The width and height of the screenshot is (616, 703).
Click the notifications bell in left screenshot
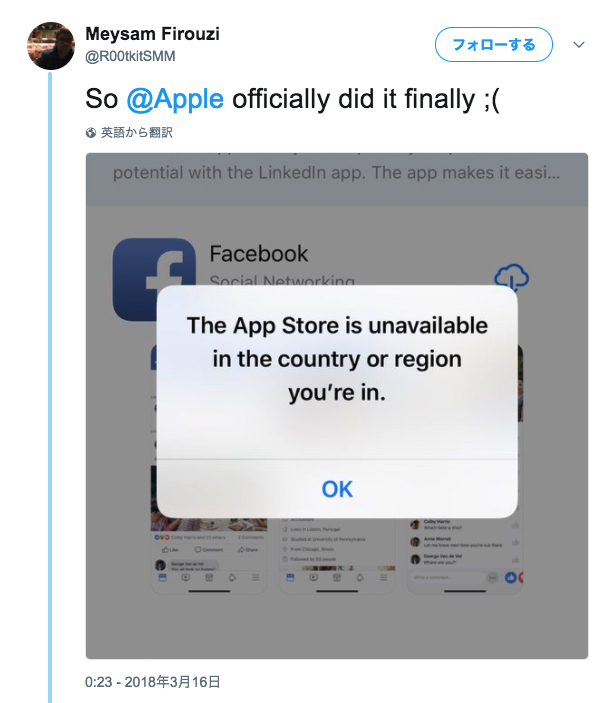233,578
